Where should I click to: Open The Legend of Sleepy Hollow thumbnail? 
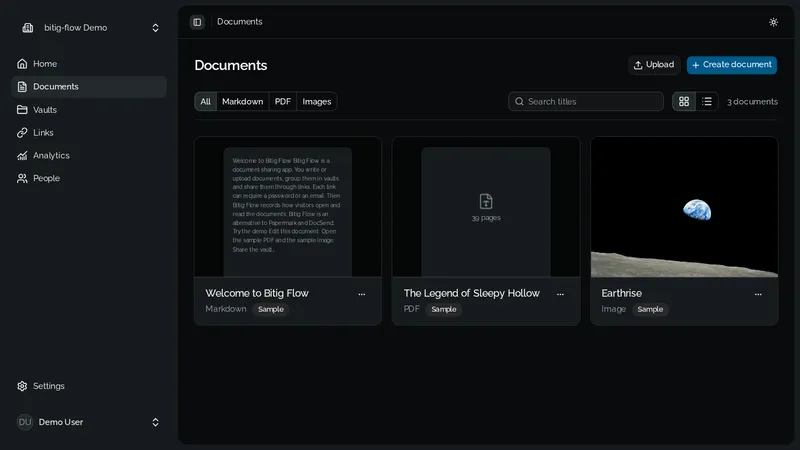pos(486,207)
